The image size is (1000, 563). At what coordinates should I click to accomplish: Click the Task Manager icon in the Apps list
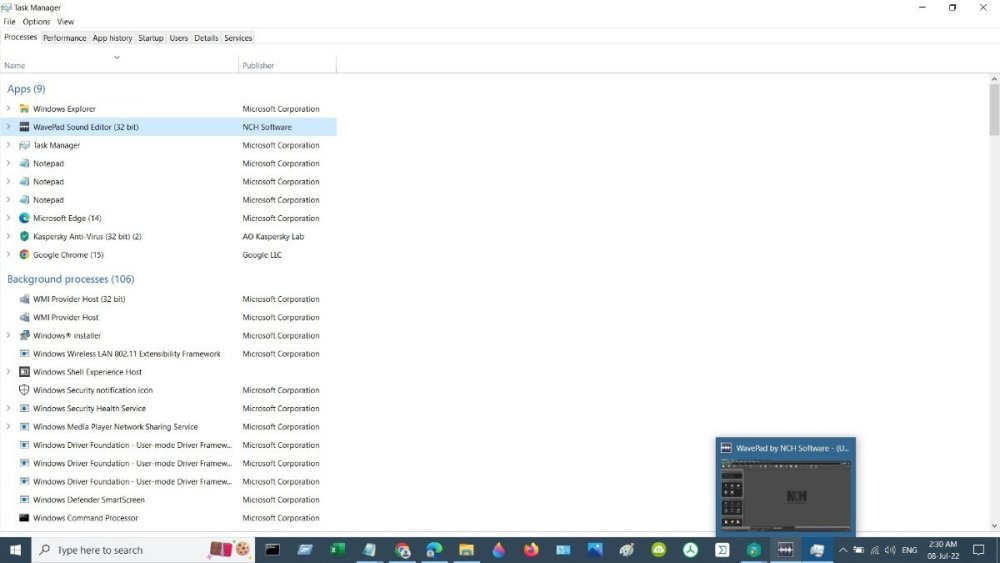24,145
